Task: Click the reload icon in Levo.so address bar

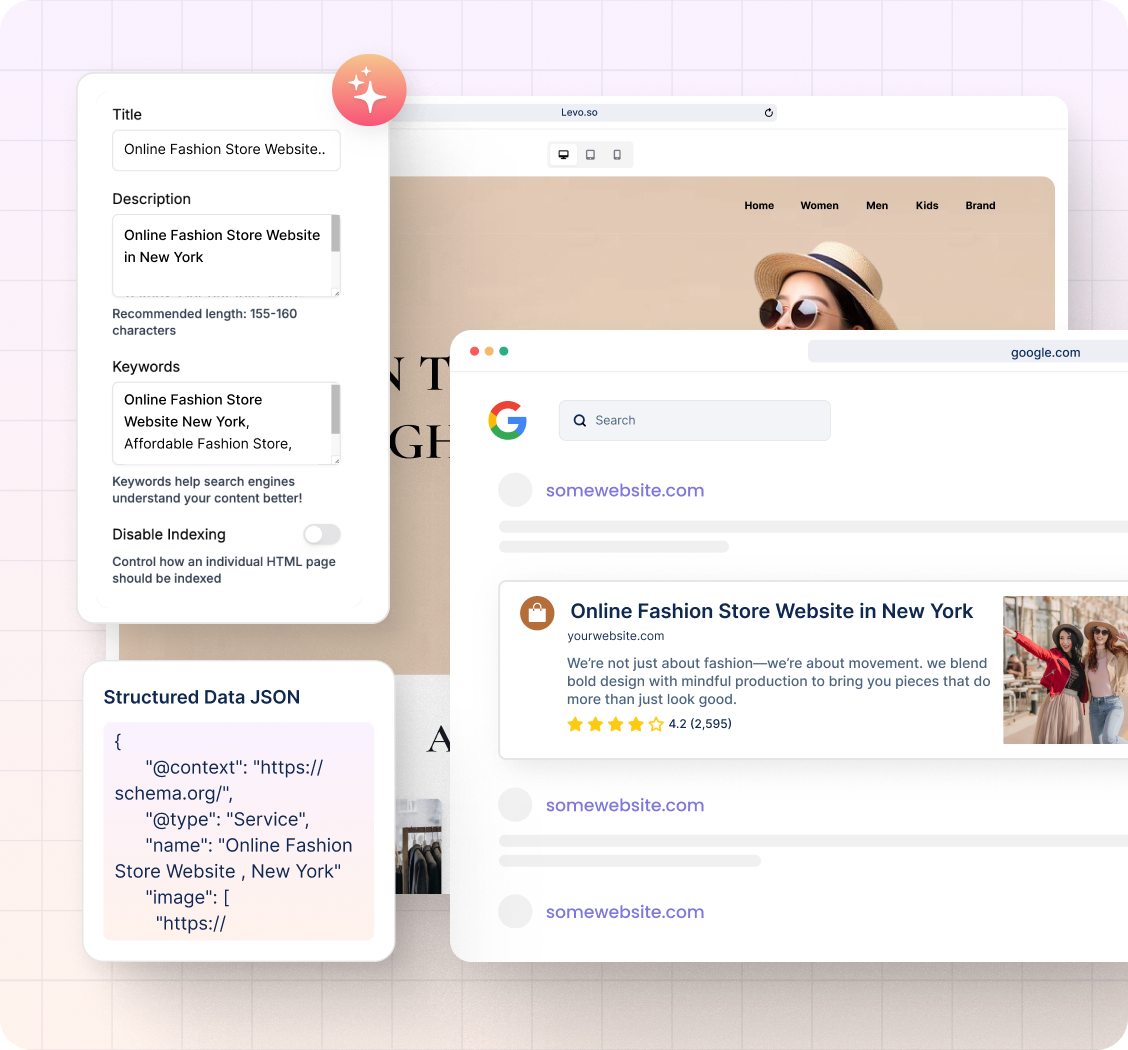Action: coord(768,113)
